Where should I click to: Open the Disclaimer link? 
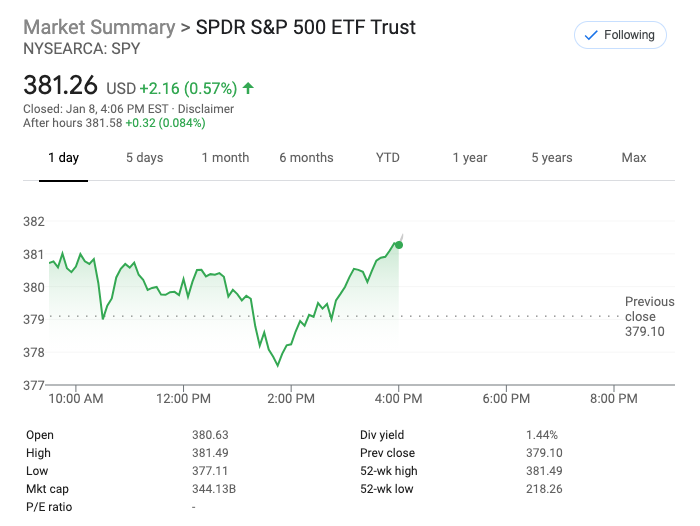207,109
